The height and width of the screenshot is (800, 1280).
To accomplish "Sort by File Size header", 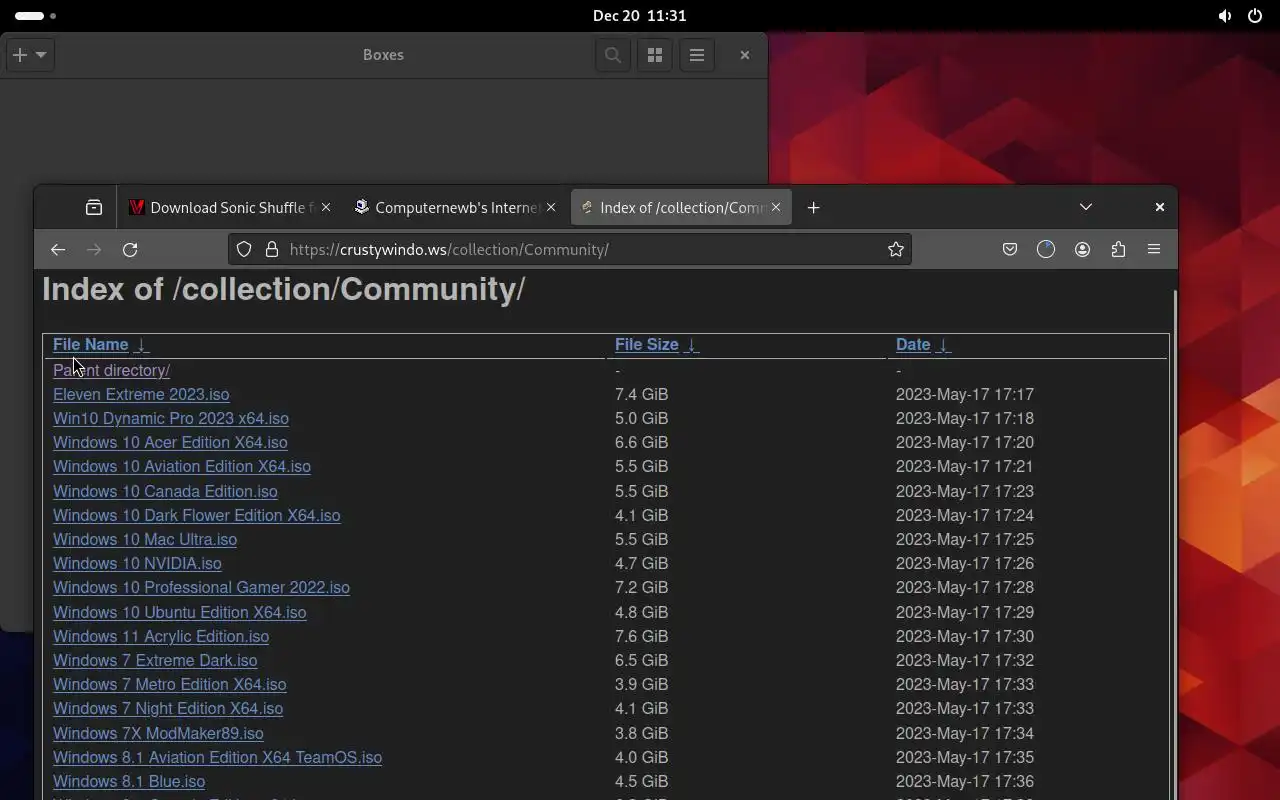I will click(x=647, y=344).
